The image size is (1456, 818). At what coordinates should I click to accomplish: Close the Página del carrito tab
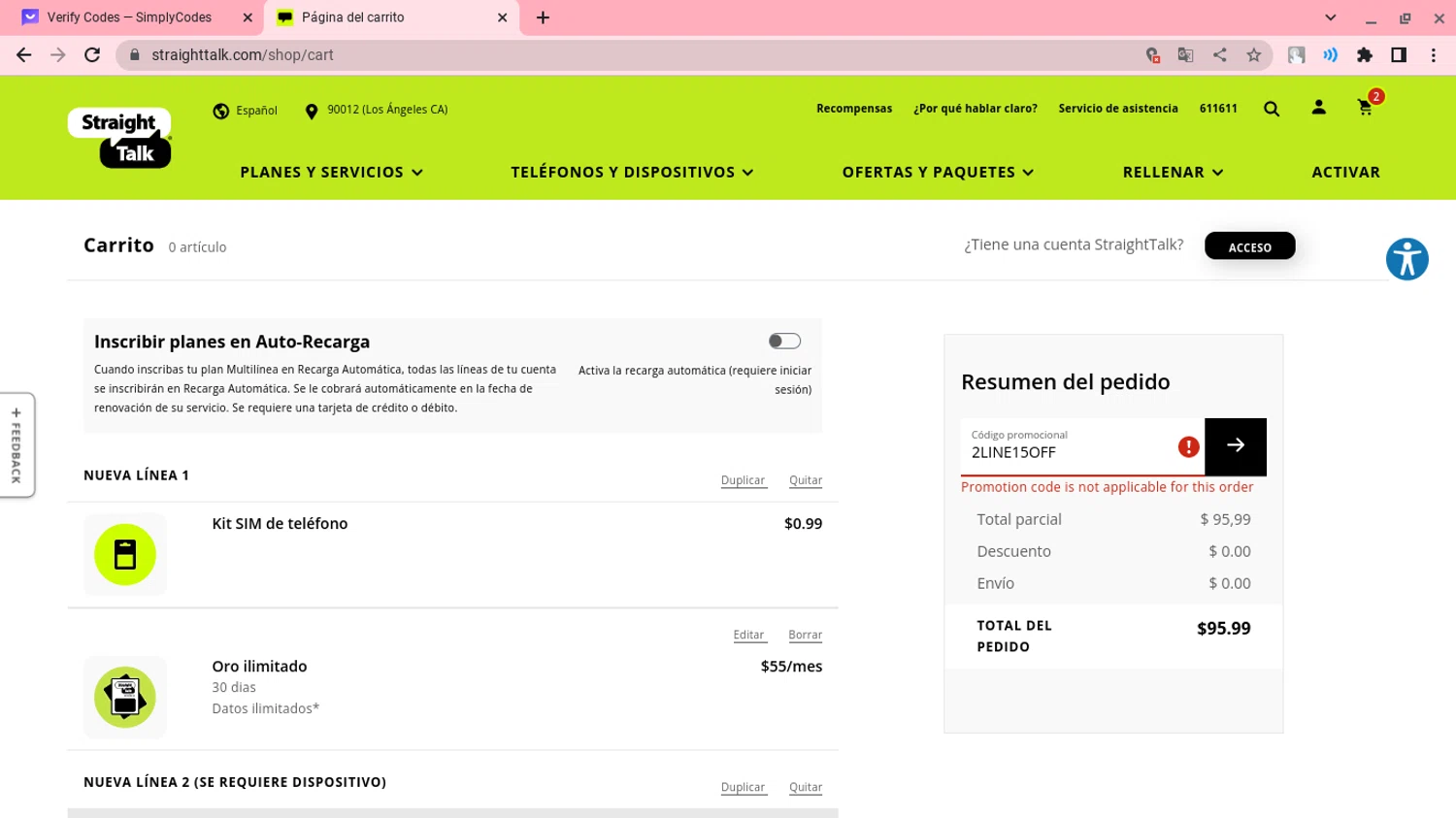click(x=503, y=17)
